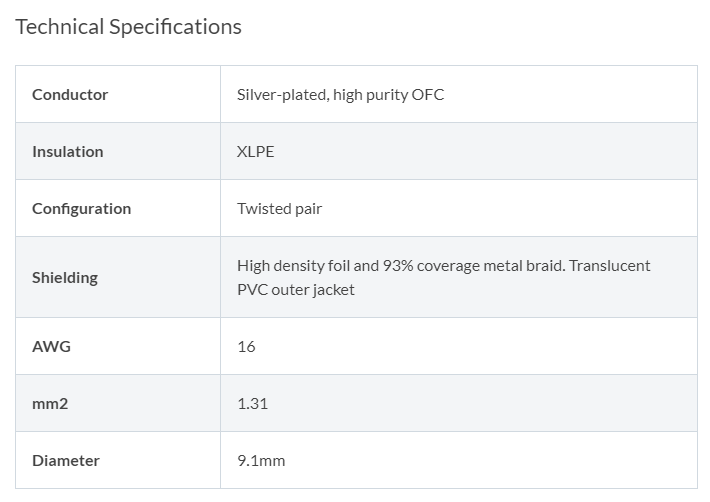Image resolution: width=710 pixels, height=502 pixels.
Task: Click the word Specifications in the heading
Action: tap(176, 27)
